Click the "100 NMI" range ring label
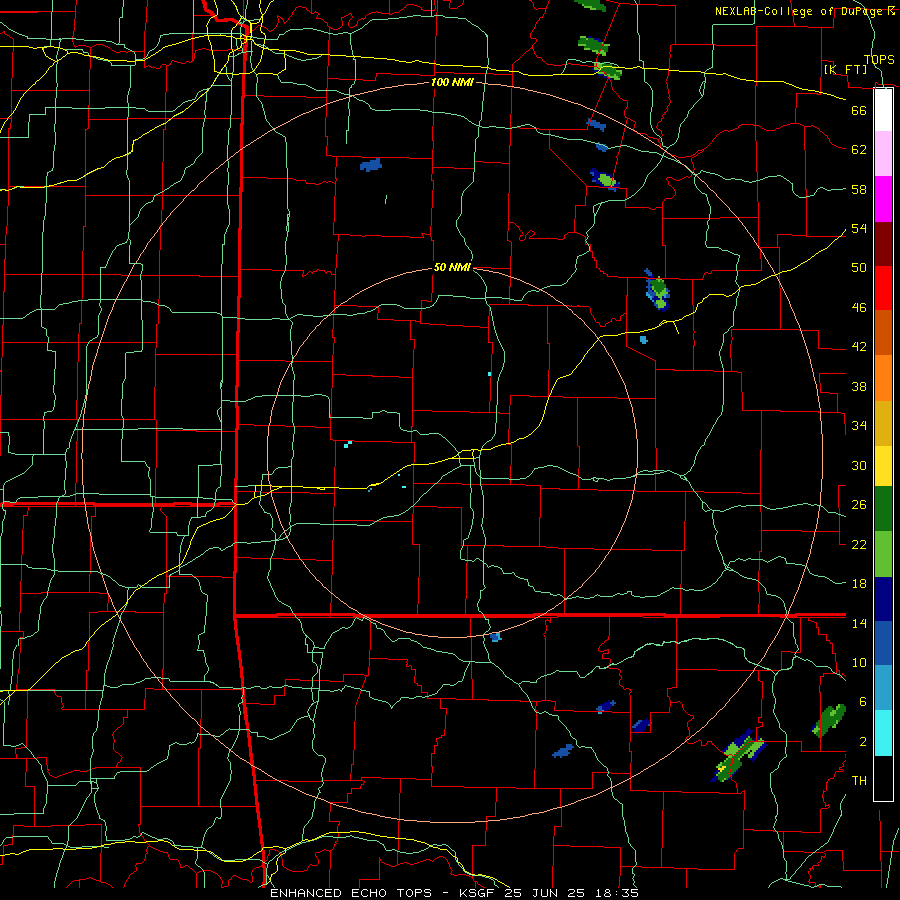The image size is (900, 900). pos(452,82)
